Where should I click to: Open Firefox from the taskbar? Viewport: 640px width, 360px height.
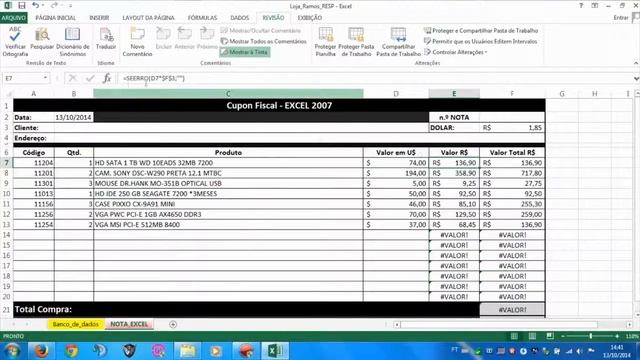point(41,351)
